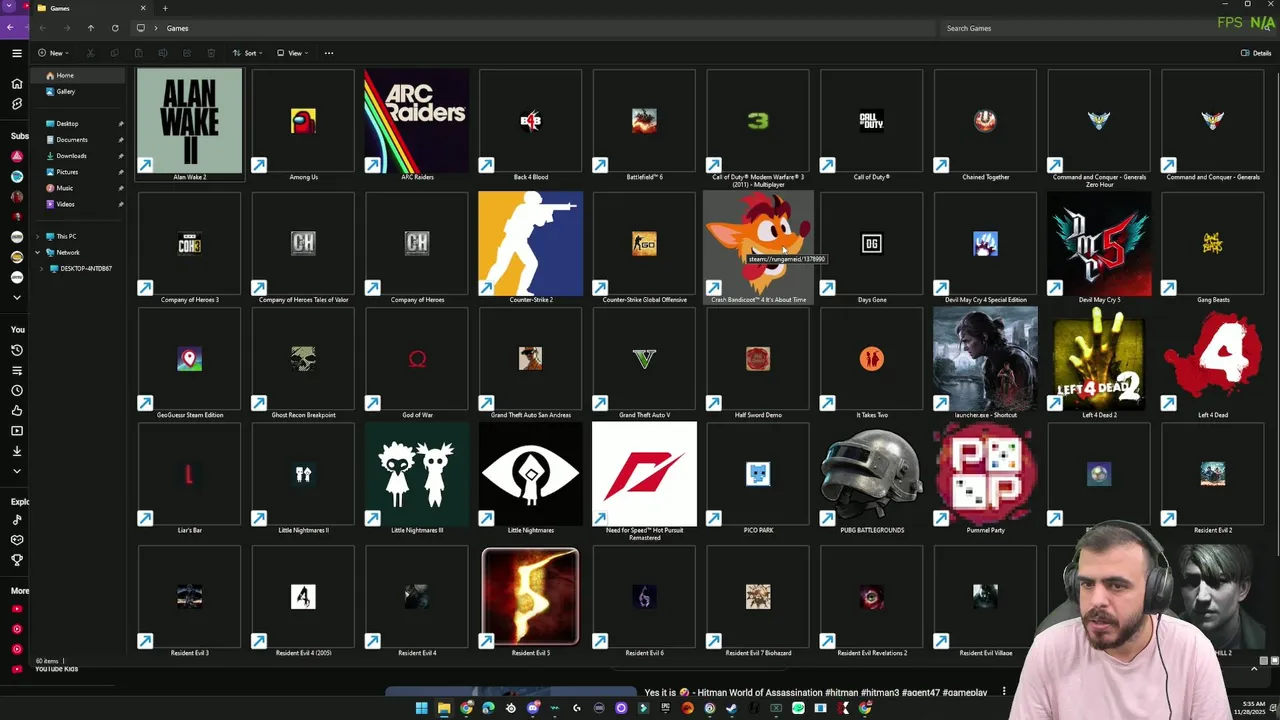The image size is (1280, 720).
Task: Open the Sort dropdown menu
Action: [x=247, y=53]
